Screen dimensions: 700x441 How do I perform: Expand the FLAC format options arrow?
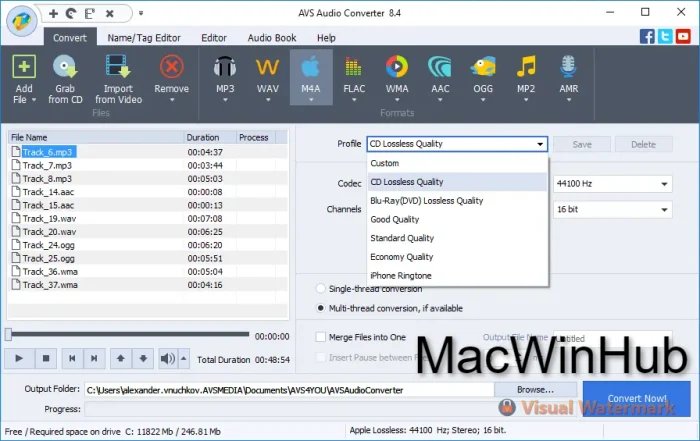[x=354, y=100]
